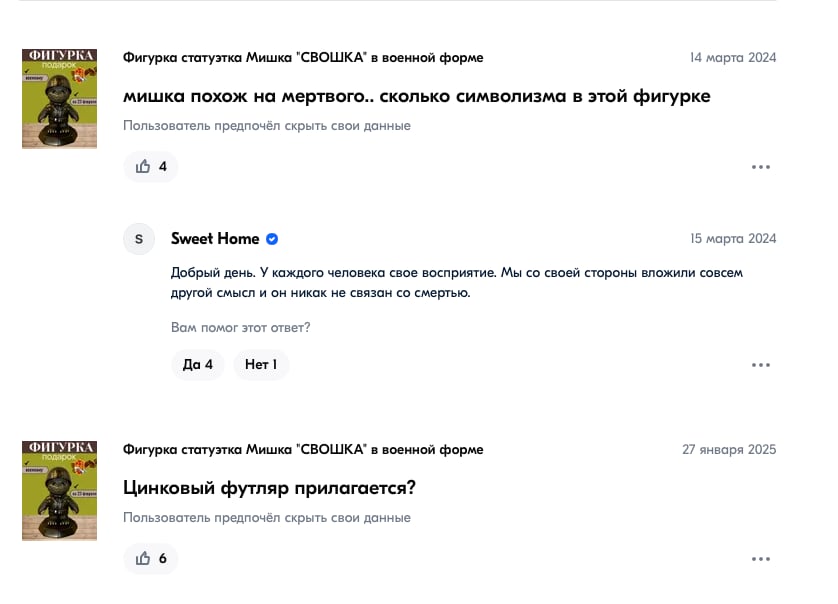Viewport: 838px width, 604px height.
Task: Open the Sweet Home seller name
Action: pyautogui.click(x=215, y=239)
